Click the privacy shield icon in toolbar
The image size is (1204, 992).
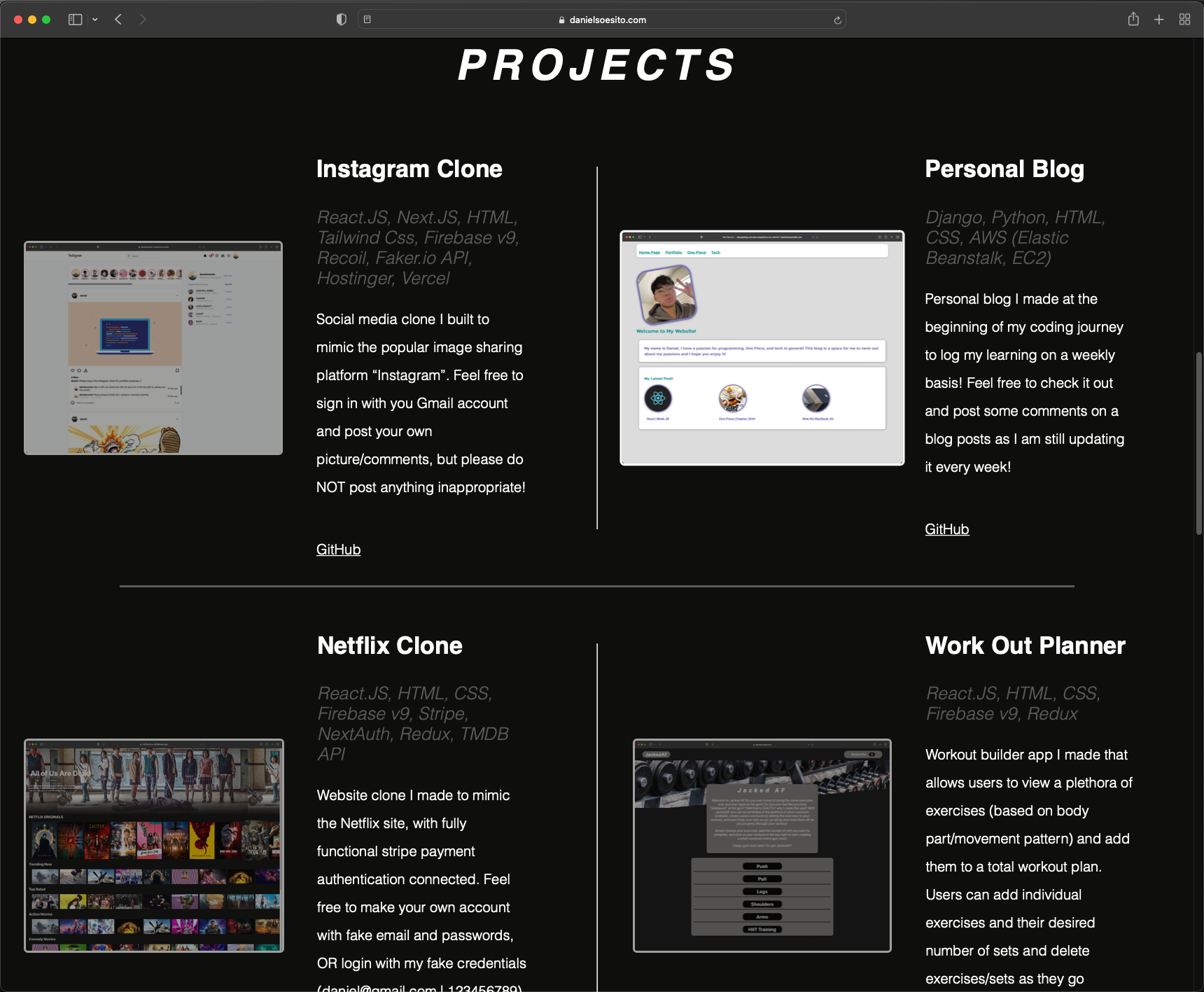[x=341, y=19]
